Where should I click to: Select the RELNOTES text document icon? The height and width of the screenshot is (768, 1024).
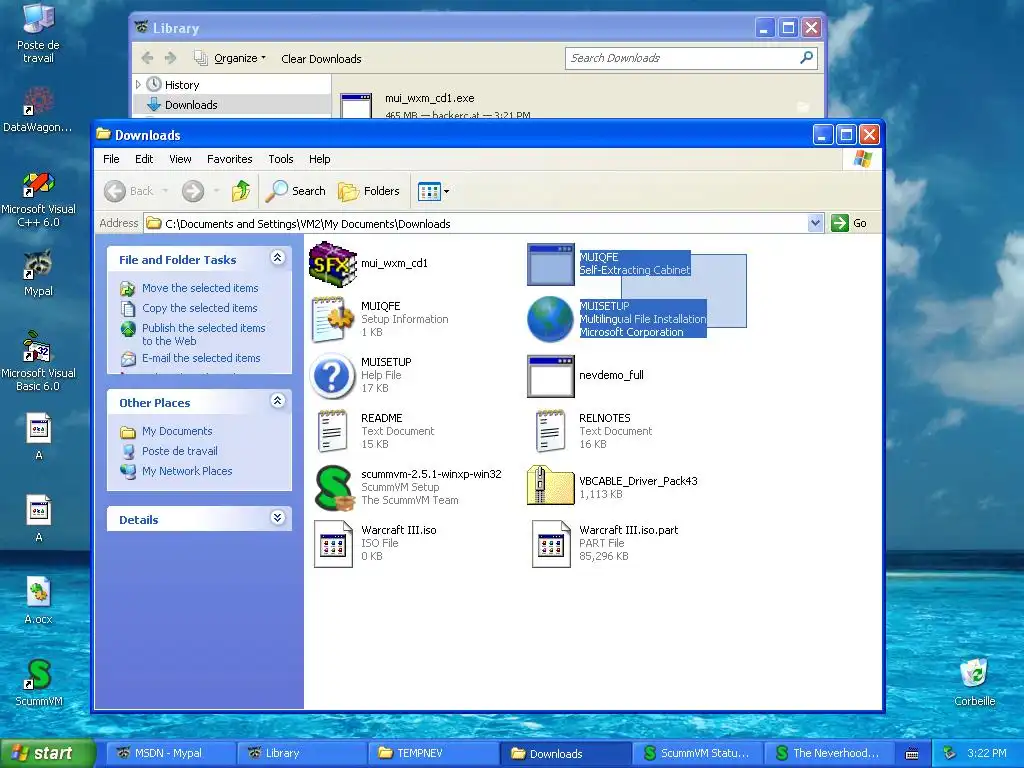coord(551,431)
